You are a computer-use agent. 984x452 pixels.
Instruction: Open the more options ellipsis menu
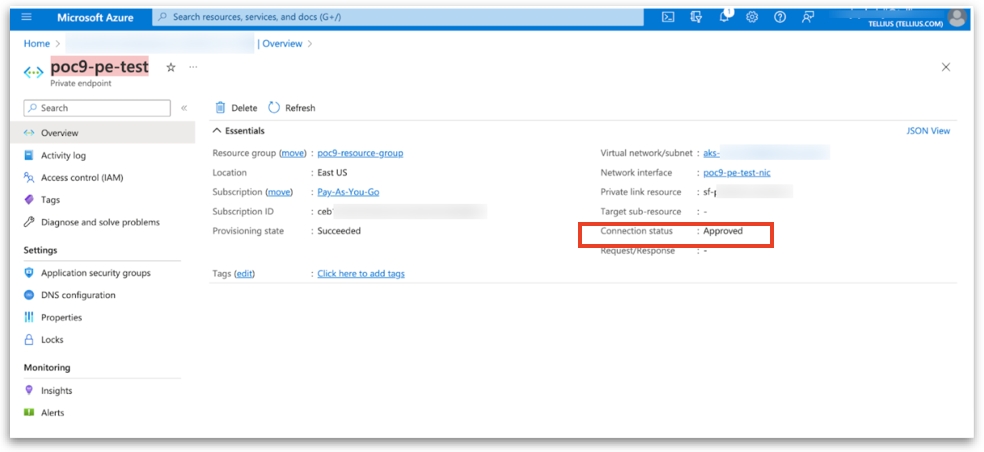click(193, 67)
